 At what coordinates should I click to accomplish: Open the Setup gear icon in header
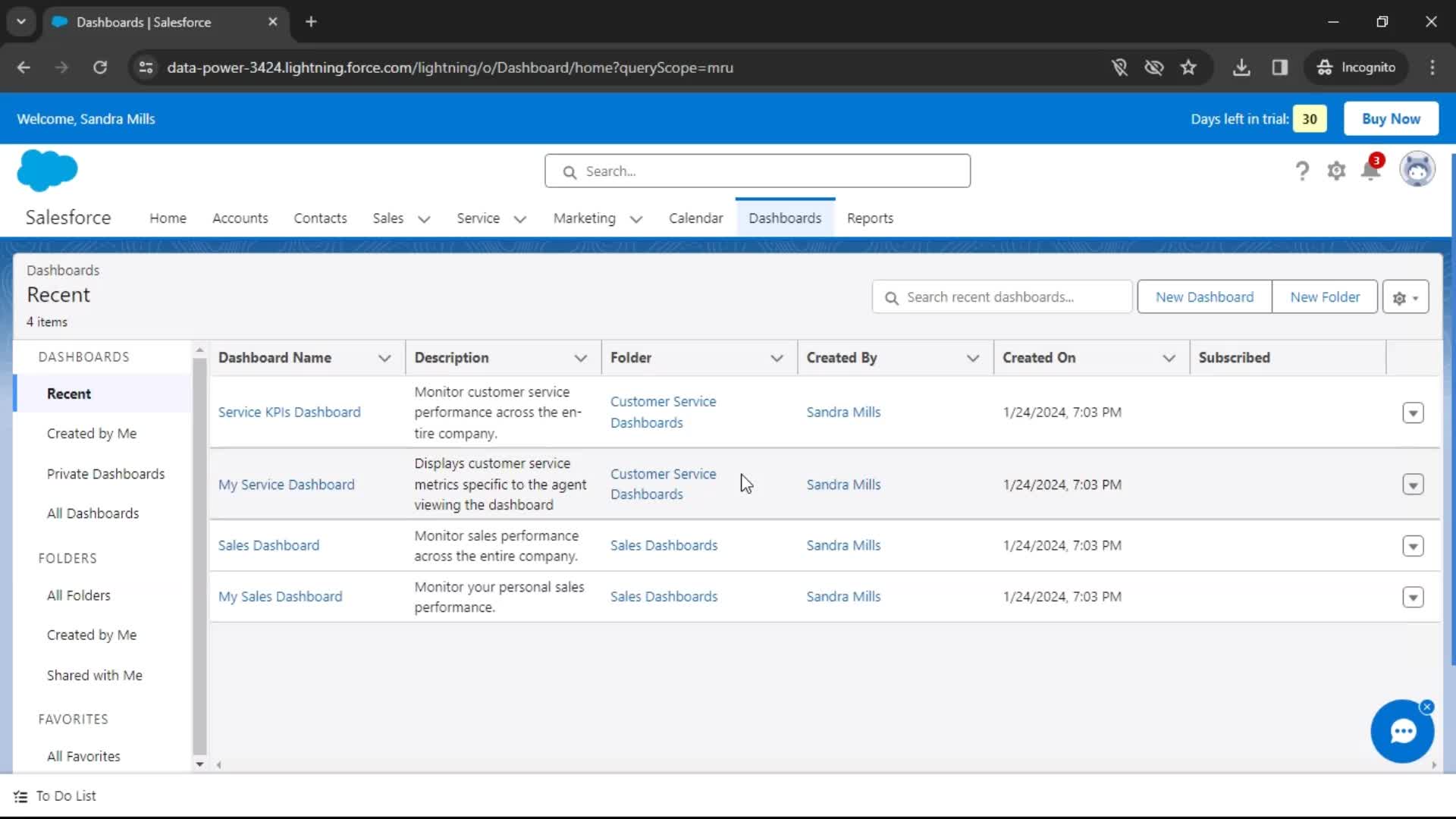(x=1336, y=171)
